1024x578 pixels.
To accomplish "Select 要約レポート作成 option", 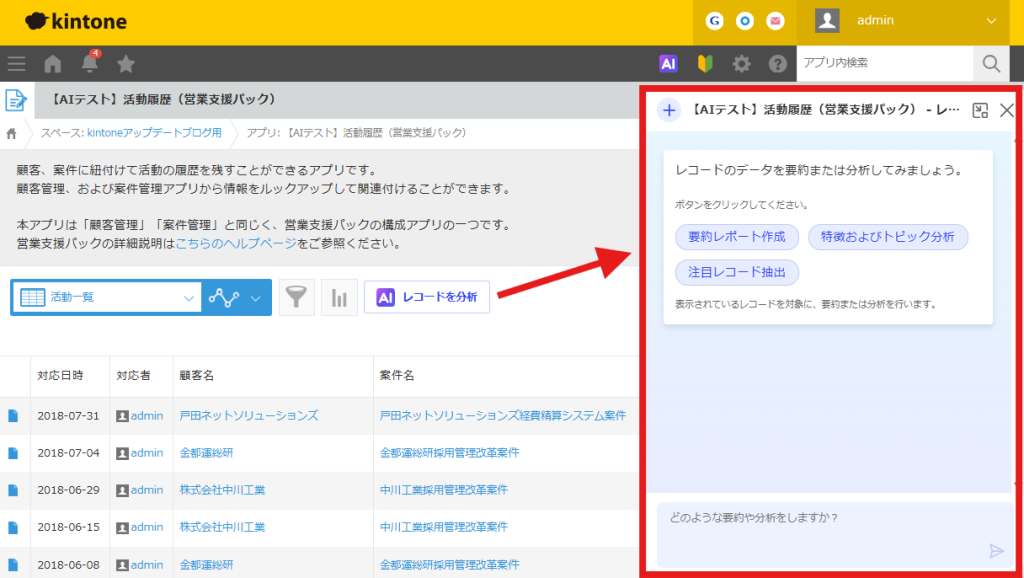I will (737, 237).
